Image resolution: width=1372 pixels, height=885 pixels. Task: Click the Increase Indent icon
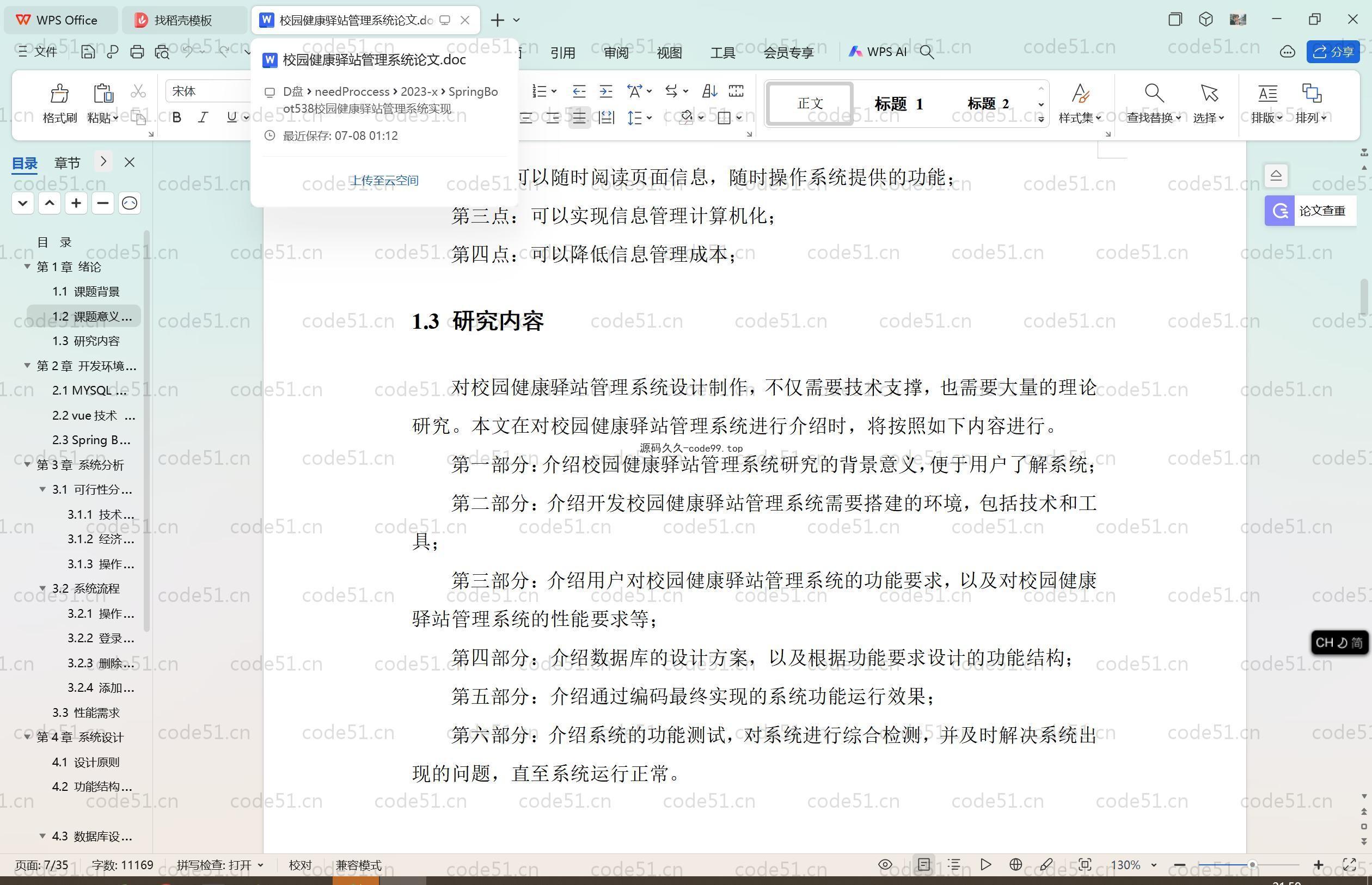click(606, 91)
